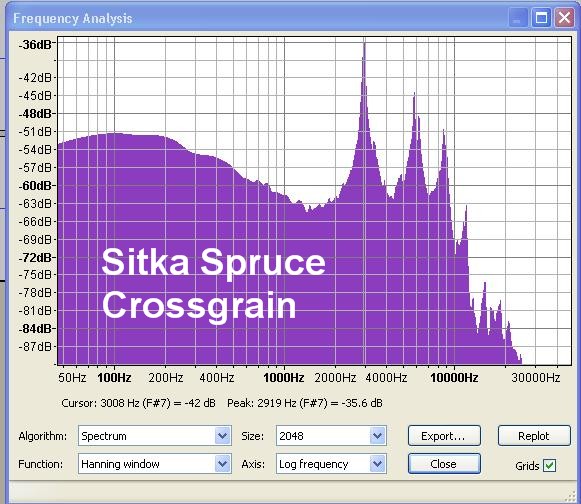
Task: Close window with red X icon
Action: [564, 18]
